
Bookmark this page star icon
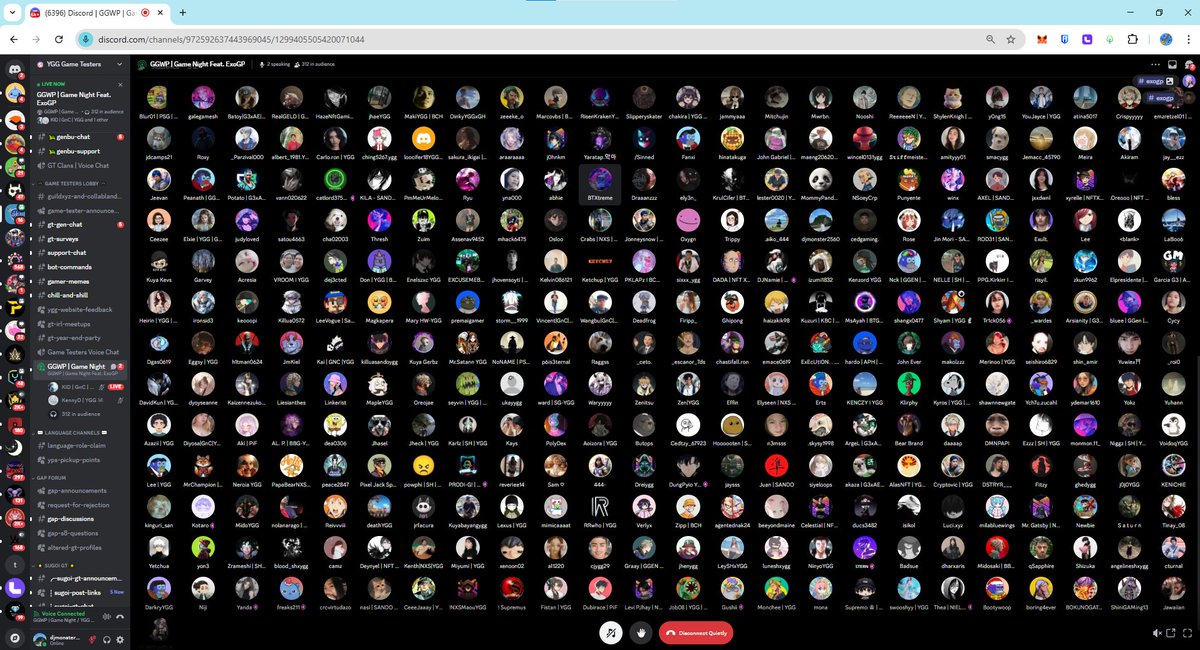[x=1011, y=39]
